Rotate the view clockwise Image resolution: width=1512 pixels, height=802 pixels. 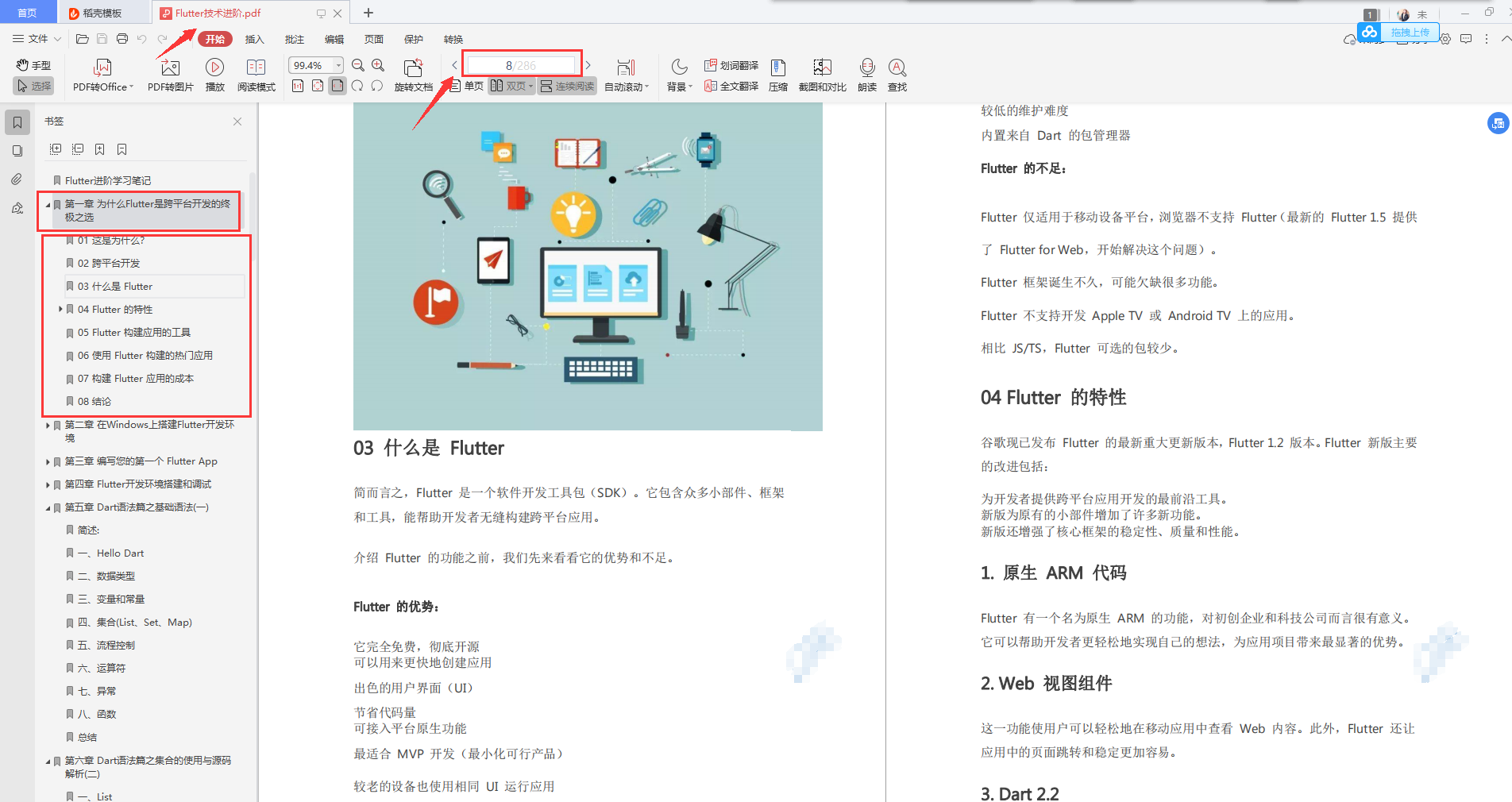pos(377,86)
